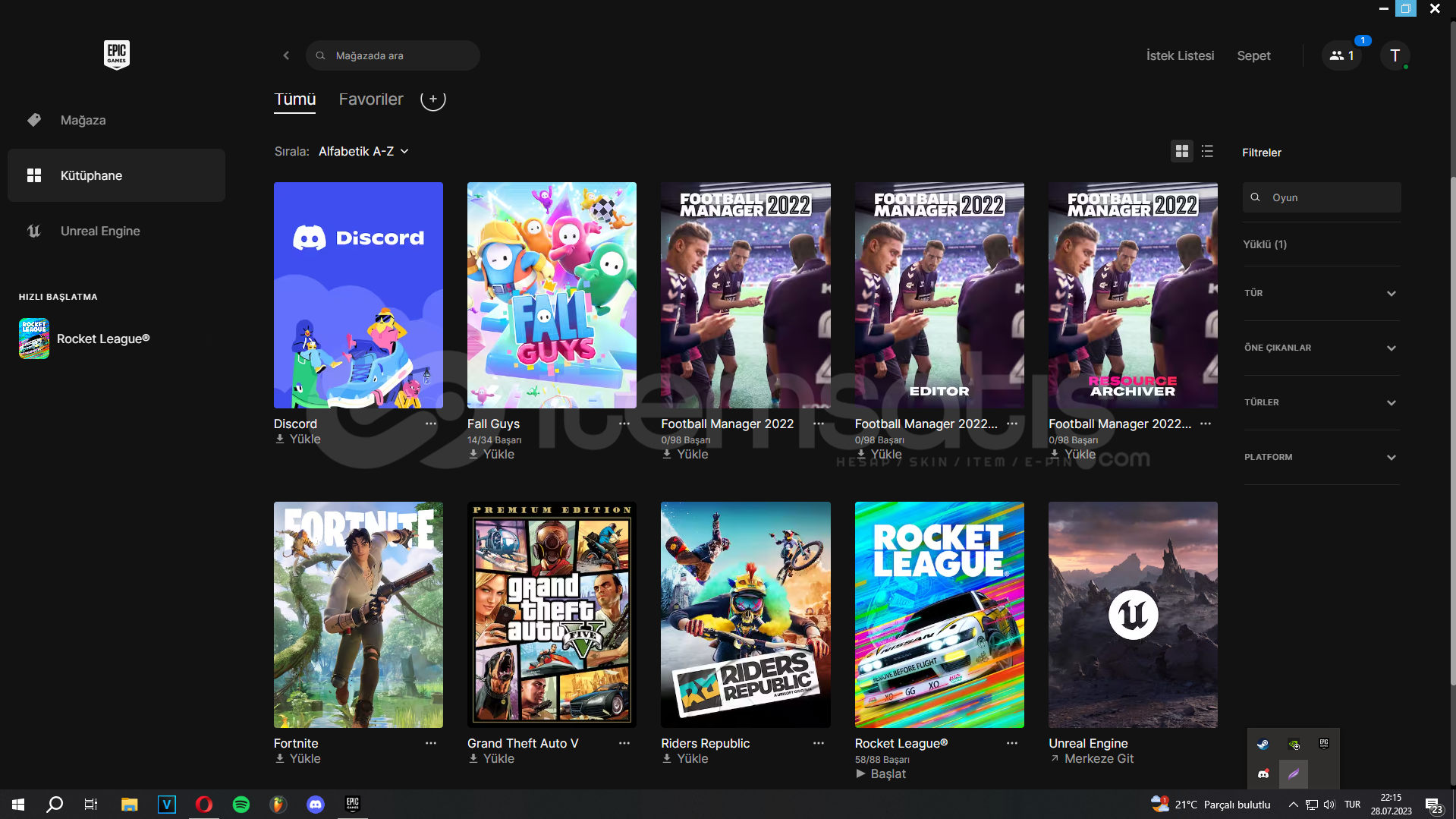The height and width of the screenshot is (819, 1456).
Task: Open the notification center icon
Action: tap(1433, 805)
